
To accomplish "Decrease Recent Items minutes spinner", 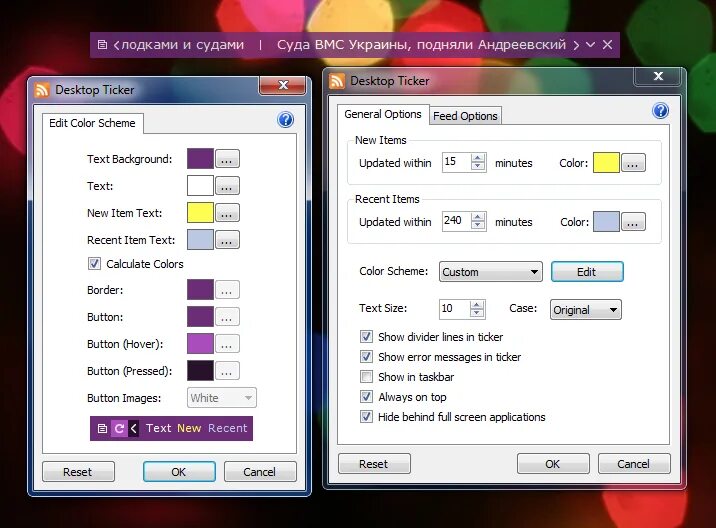I will [478, 226].
